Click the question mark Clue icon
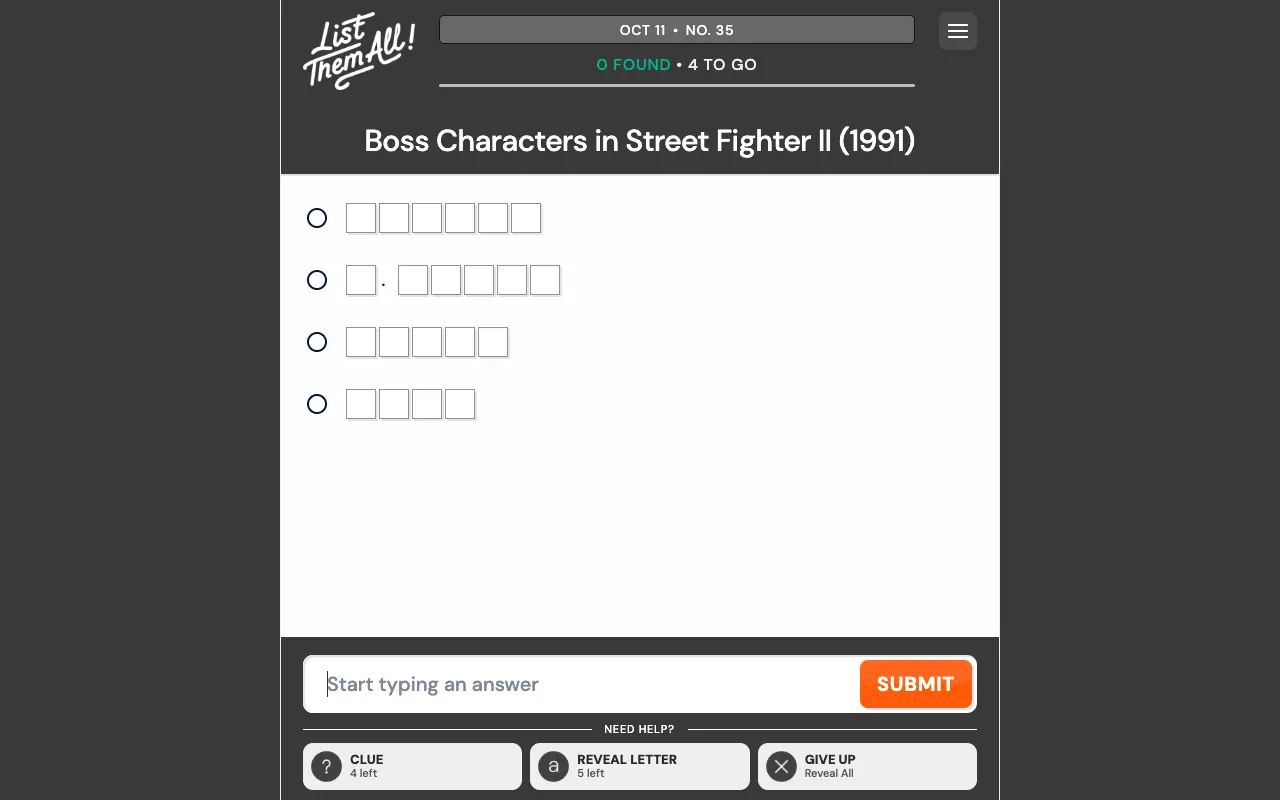The width and height of the screenshot is (1280, 800). click(326, 767)
